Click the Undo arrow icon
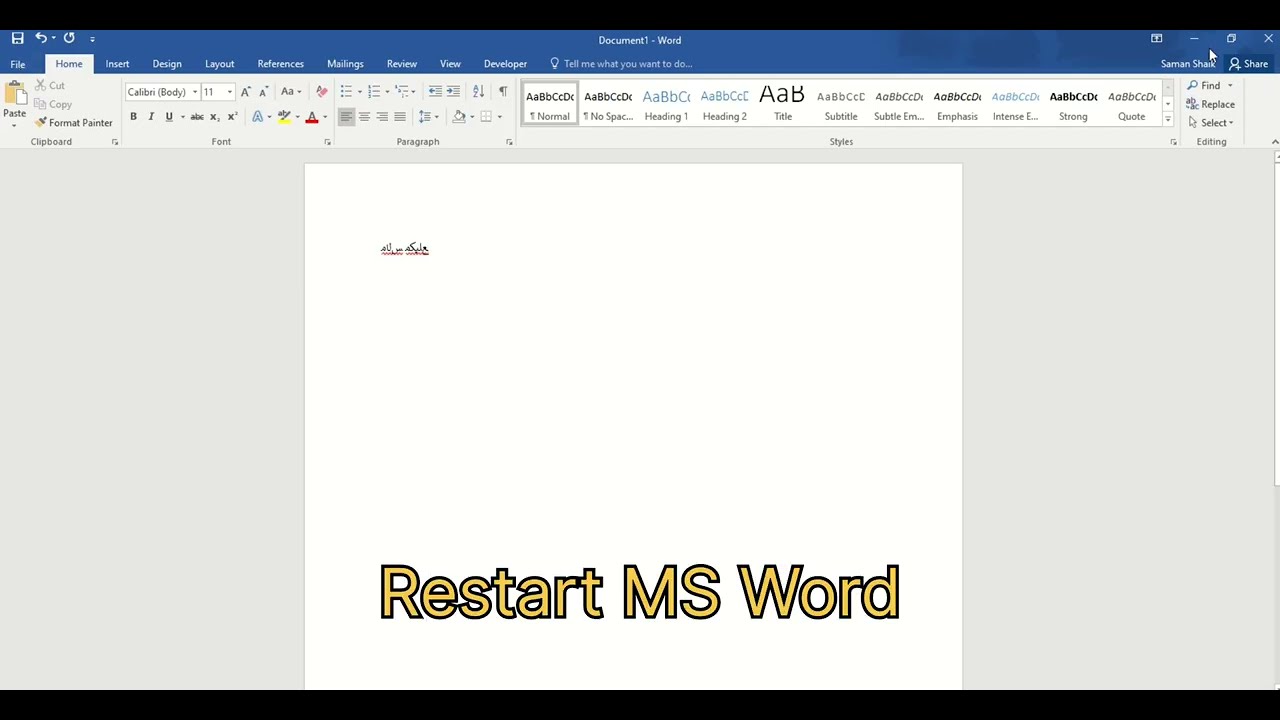Viewport: 1280px width, 720px height. (41, 38)
